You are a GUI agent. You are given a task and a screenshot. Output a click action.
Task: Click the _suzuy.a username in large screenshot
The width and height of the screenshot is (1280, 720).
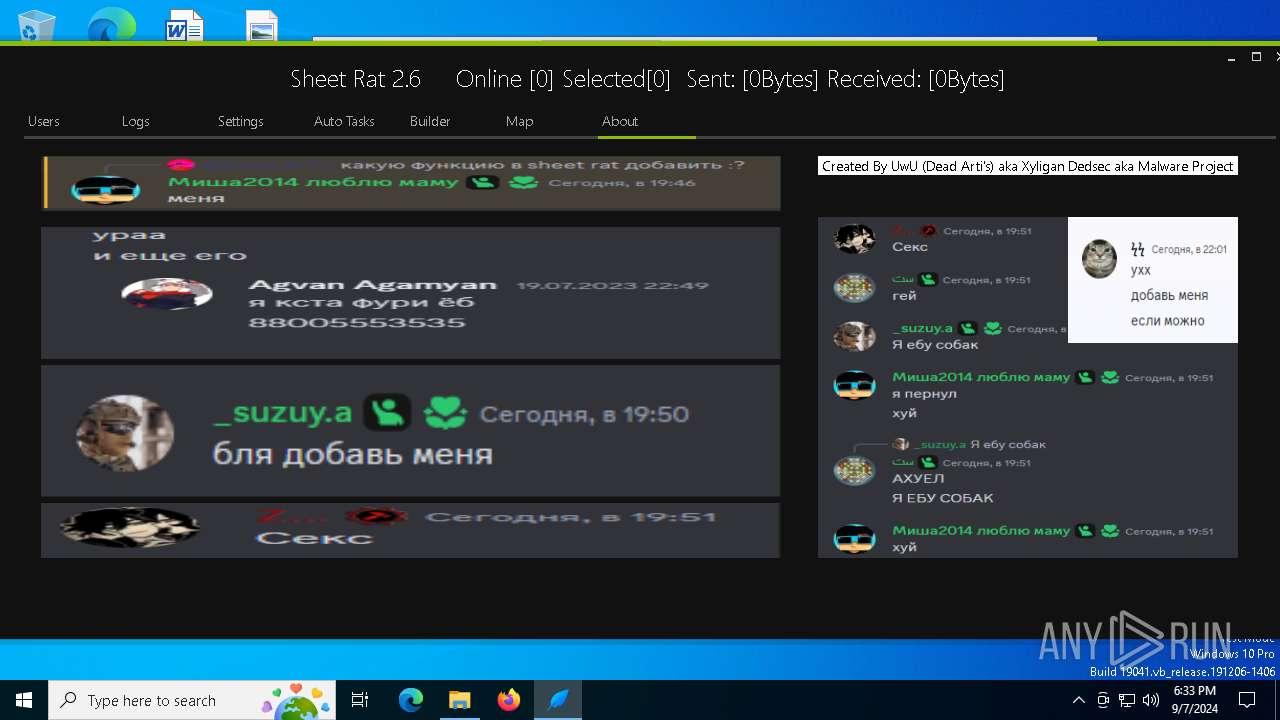click(x=283, y=413)
